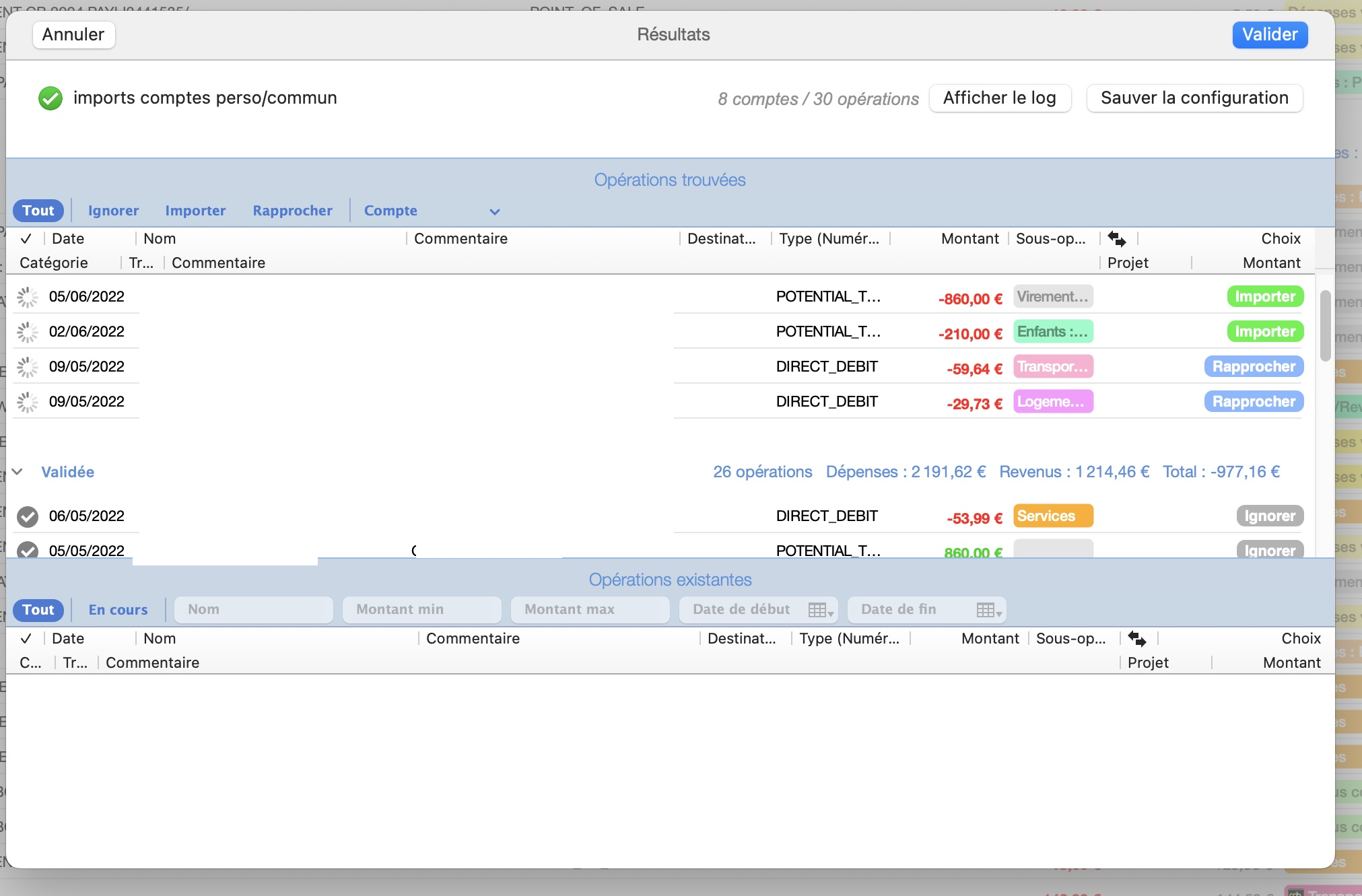Click the green success checkmark icon

point(50,98)
